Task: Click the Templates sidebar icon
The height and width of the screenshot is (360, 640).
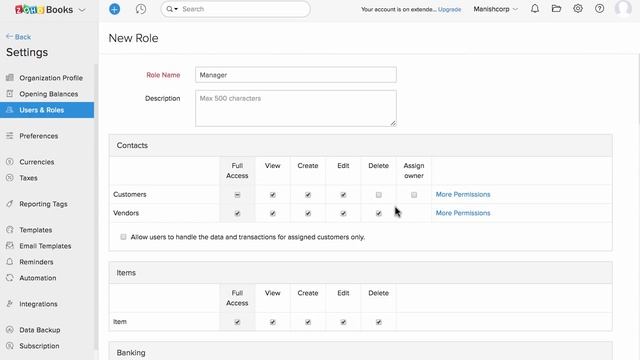Action: coord(10,230)
